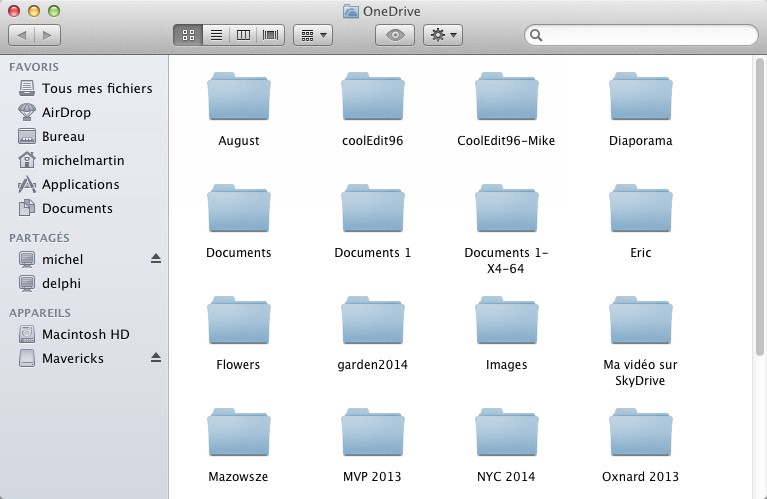This screenshot has height=499, width=767.
Task: Switch to icon view
Action: coord(187,35)
